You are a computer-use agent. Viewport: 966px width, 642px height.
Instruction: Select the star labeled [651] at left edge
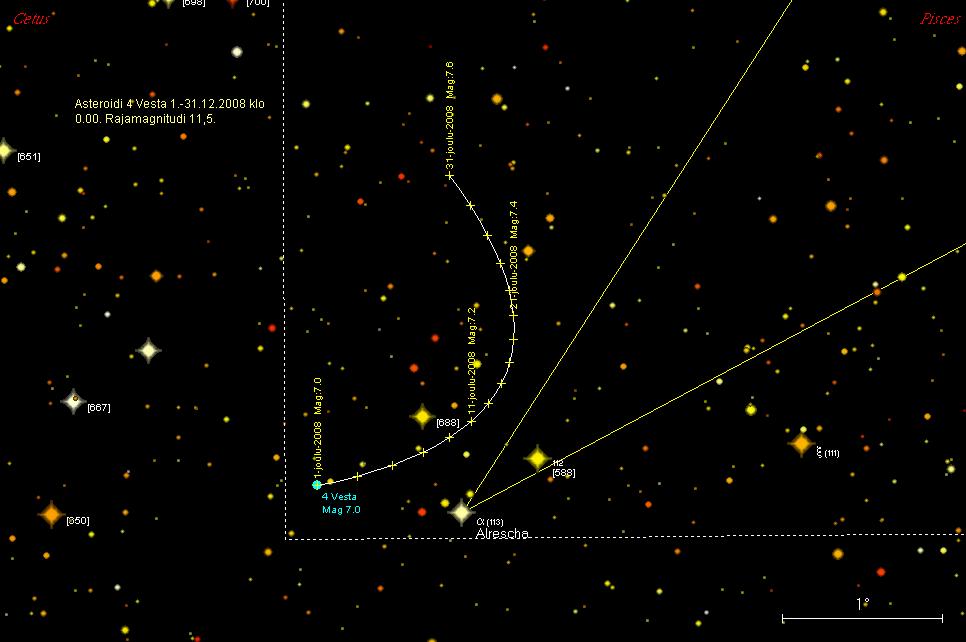point(4,151)
